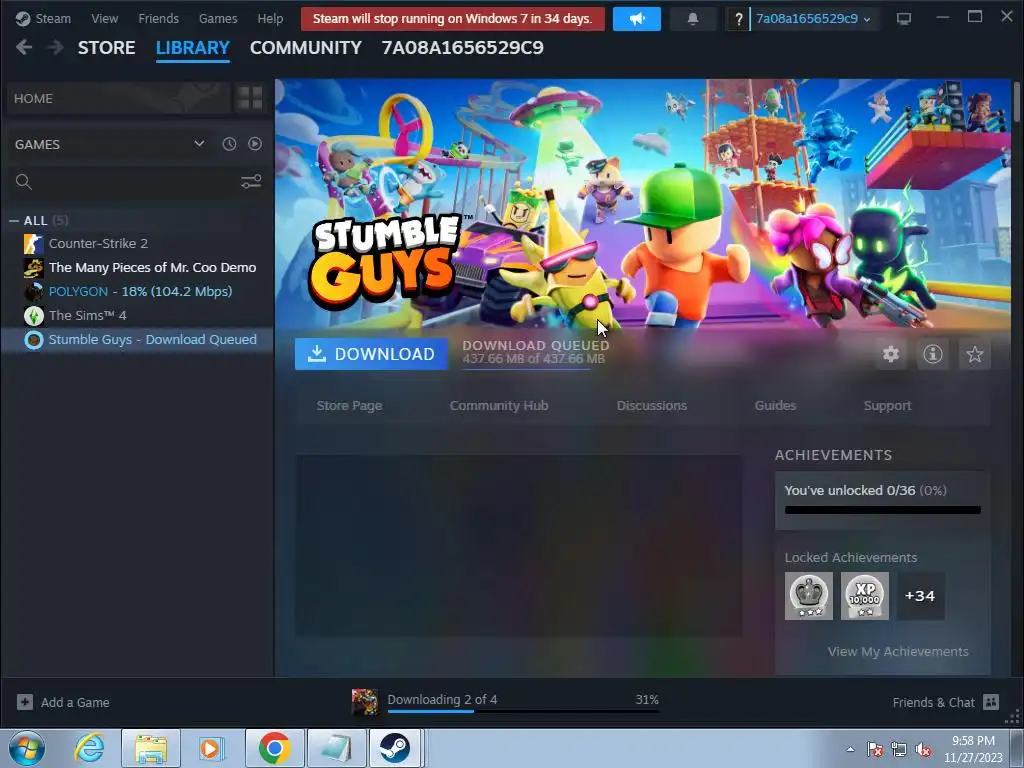Switch to the COMMUNITY tab
This screenshot has height=768, width=1024.
(x=306, y=48)
